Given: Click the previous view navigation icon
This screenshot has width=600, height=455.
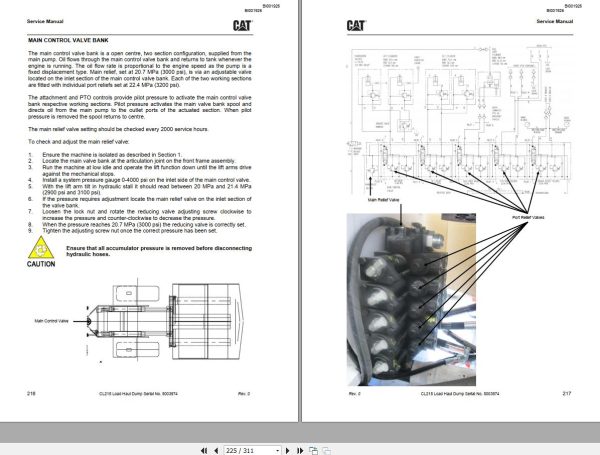Looking at the screenshot, I should pyautogui.click(x=313, y=450).
